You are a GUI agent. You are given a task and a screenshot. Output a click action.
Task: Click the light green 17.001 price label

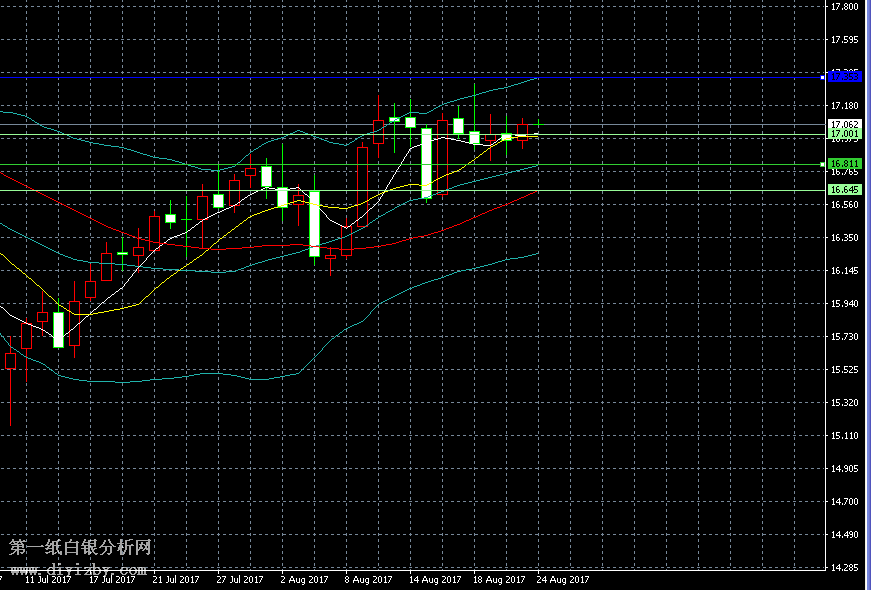[844, 134]
